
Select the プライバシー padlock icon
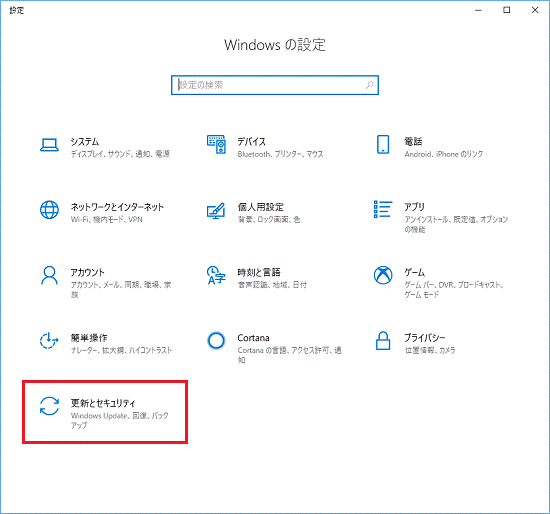coord(383,341)
